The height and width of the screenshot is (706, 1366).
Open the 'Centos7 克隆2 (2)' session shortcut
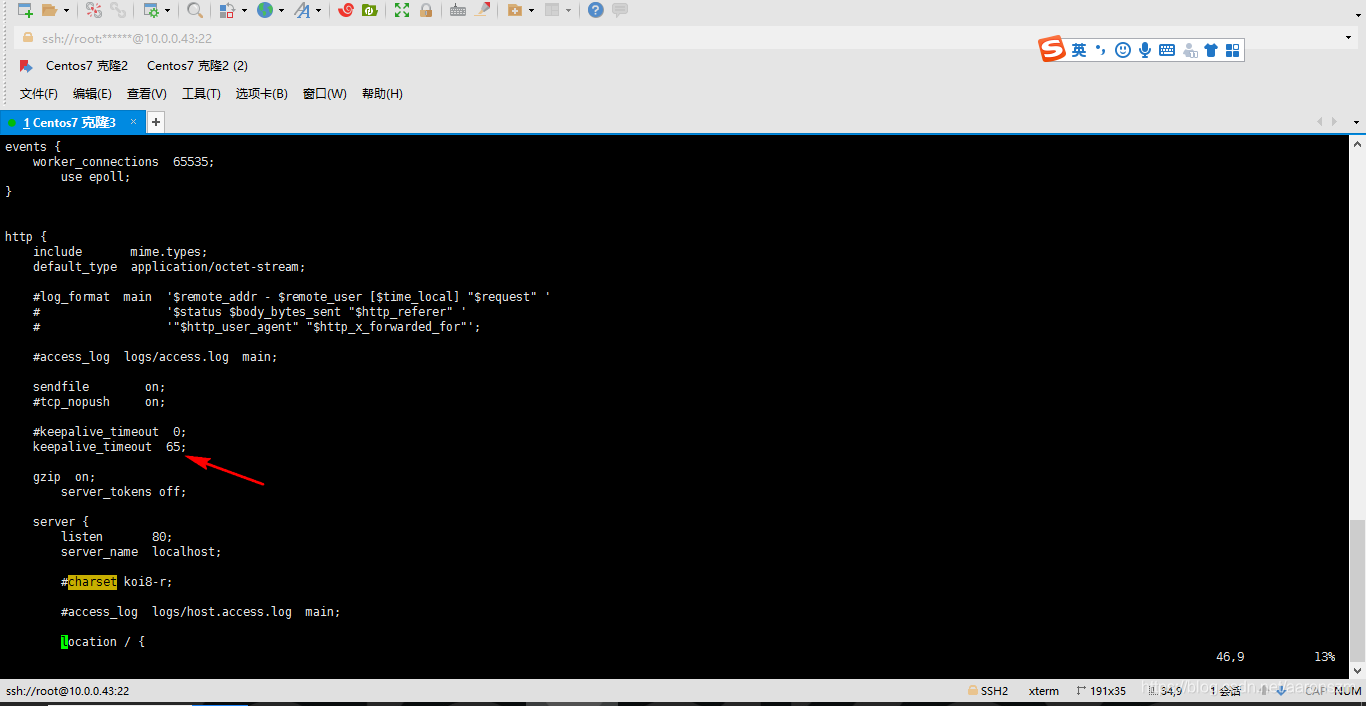pyautogui.click(x=197, y=66)
